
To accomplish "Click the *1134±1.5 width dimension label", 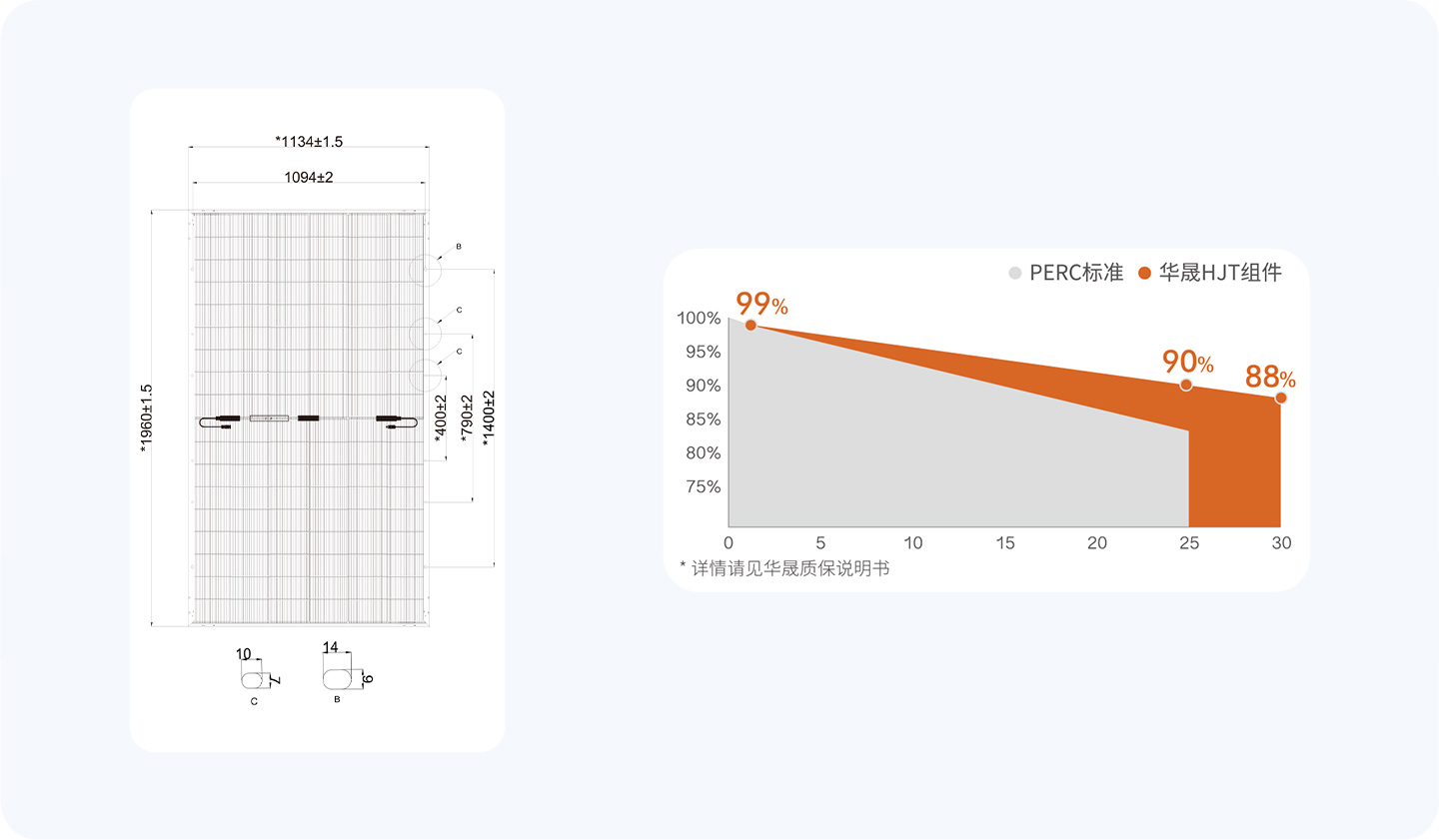I will click(309, 142).
